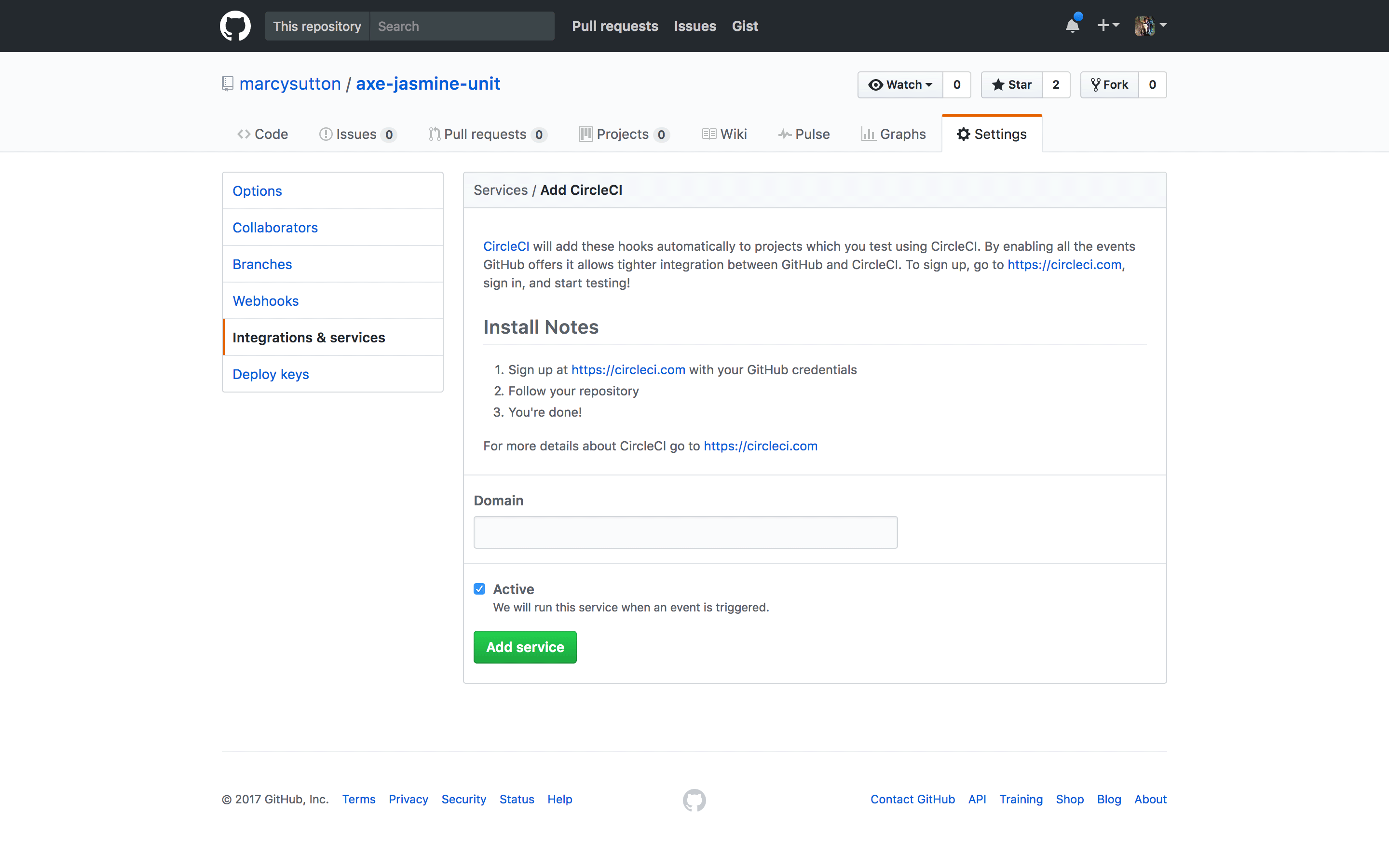Screen dimensions: 1389x868
Task: Switch to the Wiki tab
Action: pyautogui.click(x=733, y=134)
